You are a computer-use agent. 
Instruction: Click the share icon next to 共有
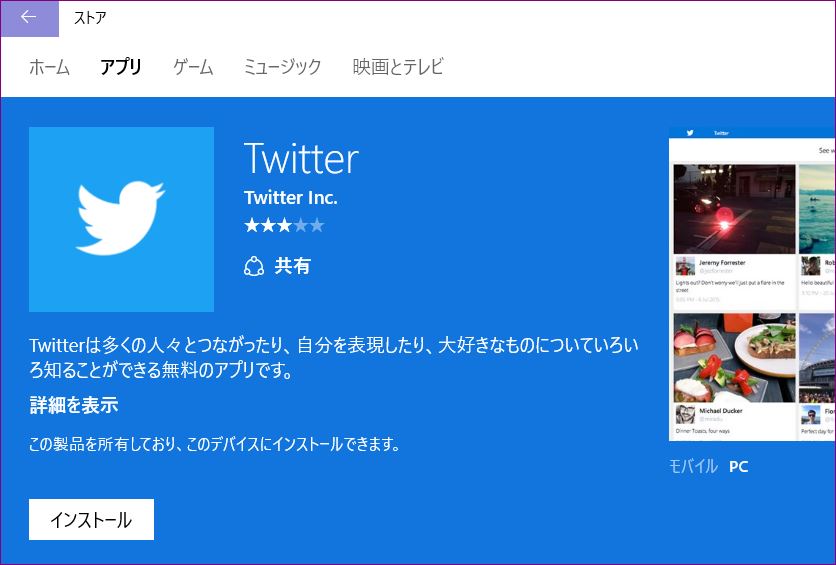click(254, 265)
